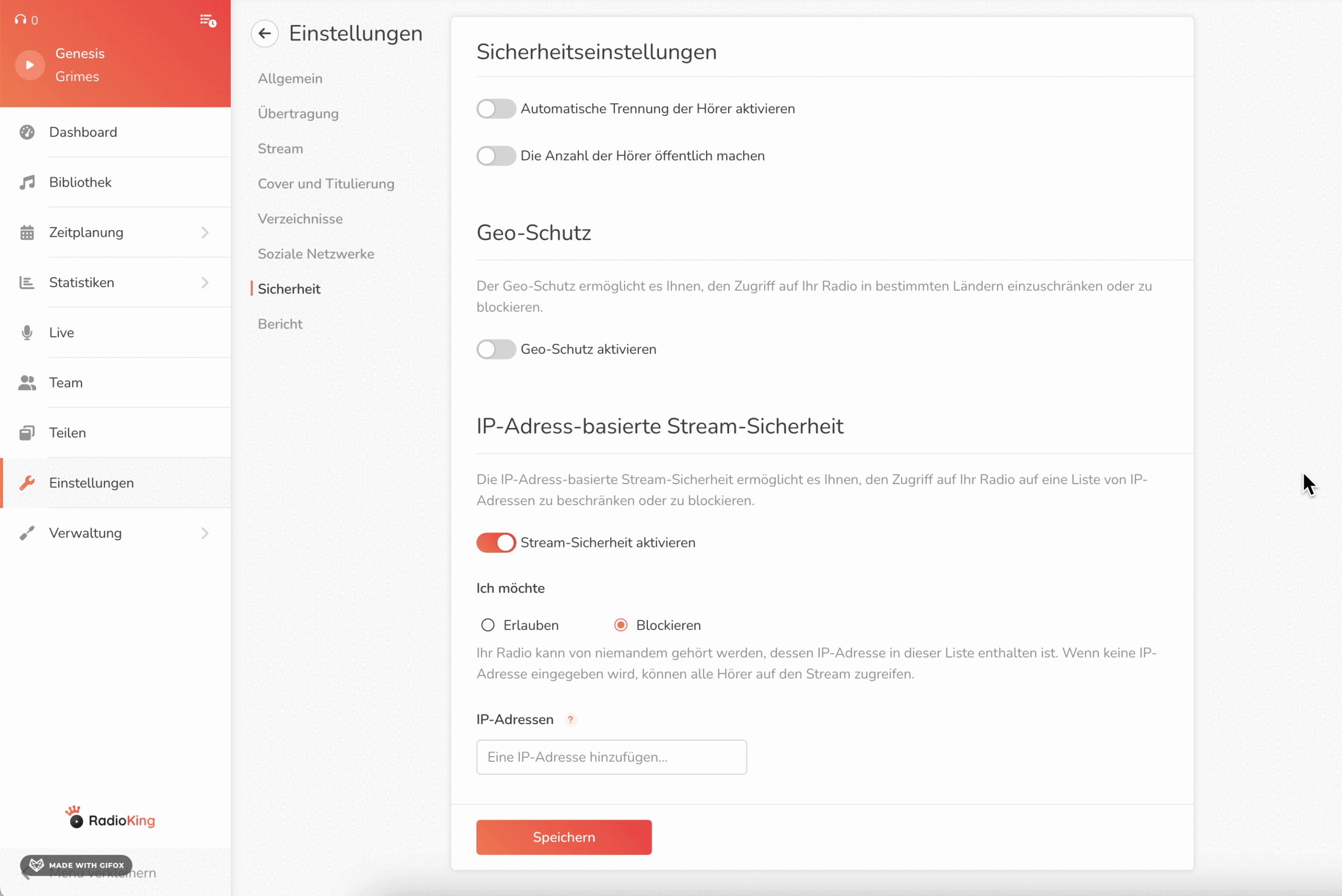Click the Speichern button
1342x896 pixels.
[x=564, y=837]
